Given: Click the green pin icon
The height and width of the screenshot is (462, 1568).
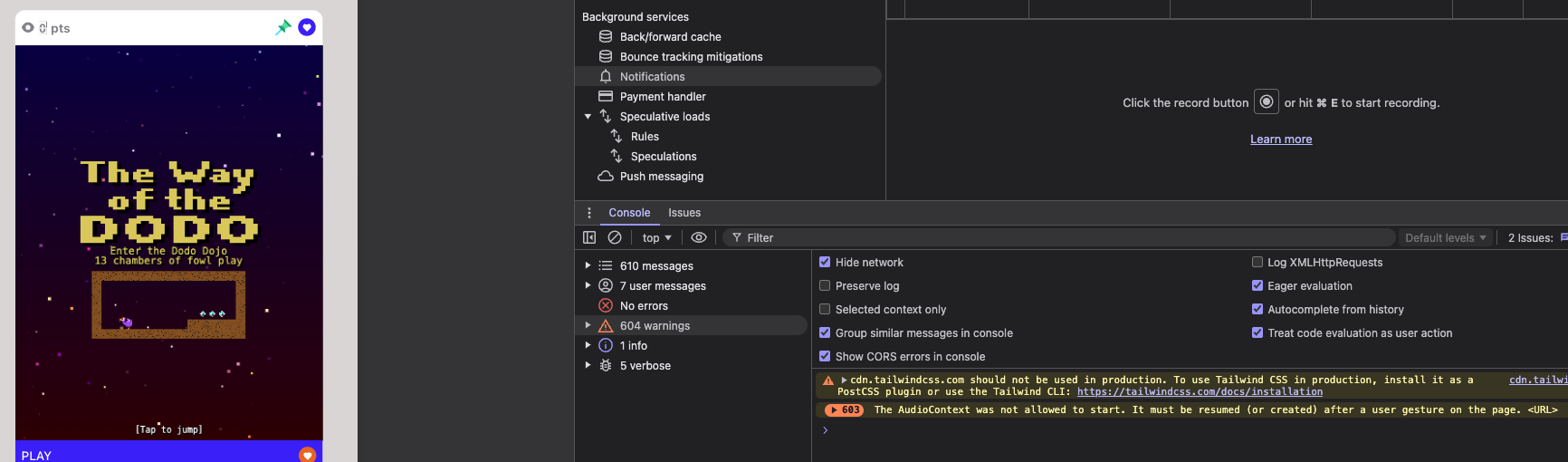Looking at the screenshot, I should tap(283, 27).
